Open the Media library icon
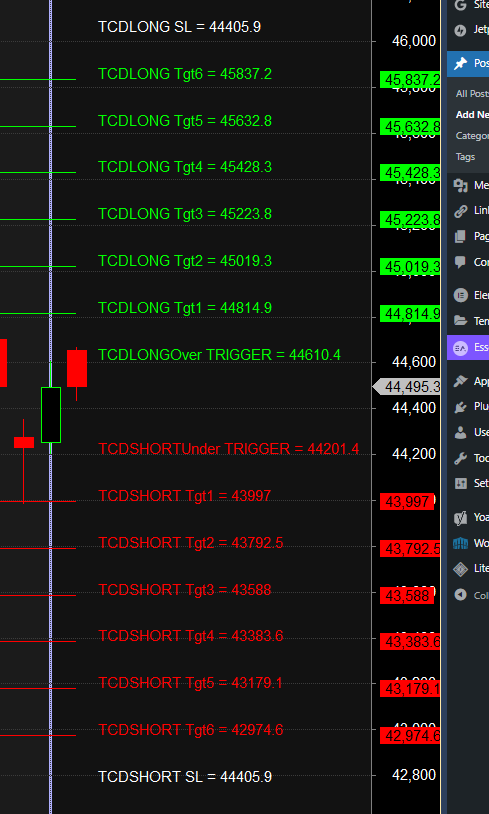The height and width of the screenshot is (814, 489). coord(460,185)
